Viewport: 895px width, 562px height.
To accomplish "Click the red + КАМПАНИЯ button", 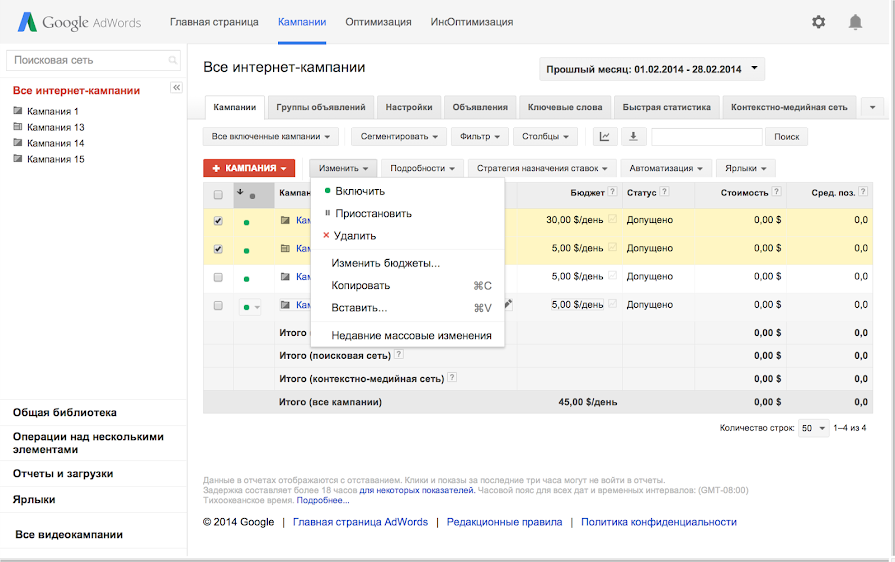I will (249, 169).
